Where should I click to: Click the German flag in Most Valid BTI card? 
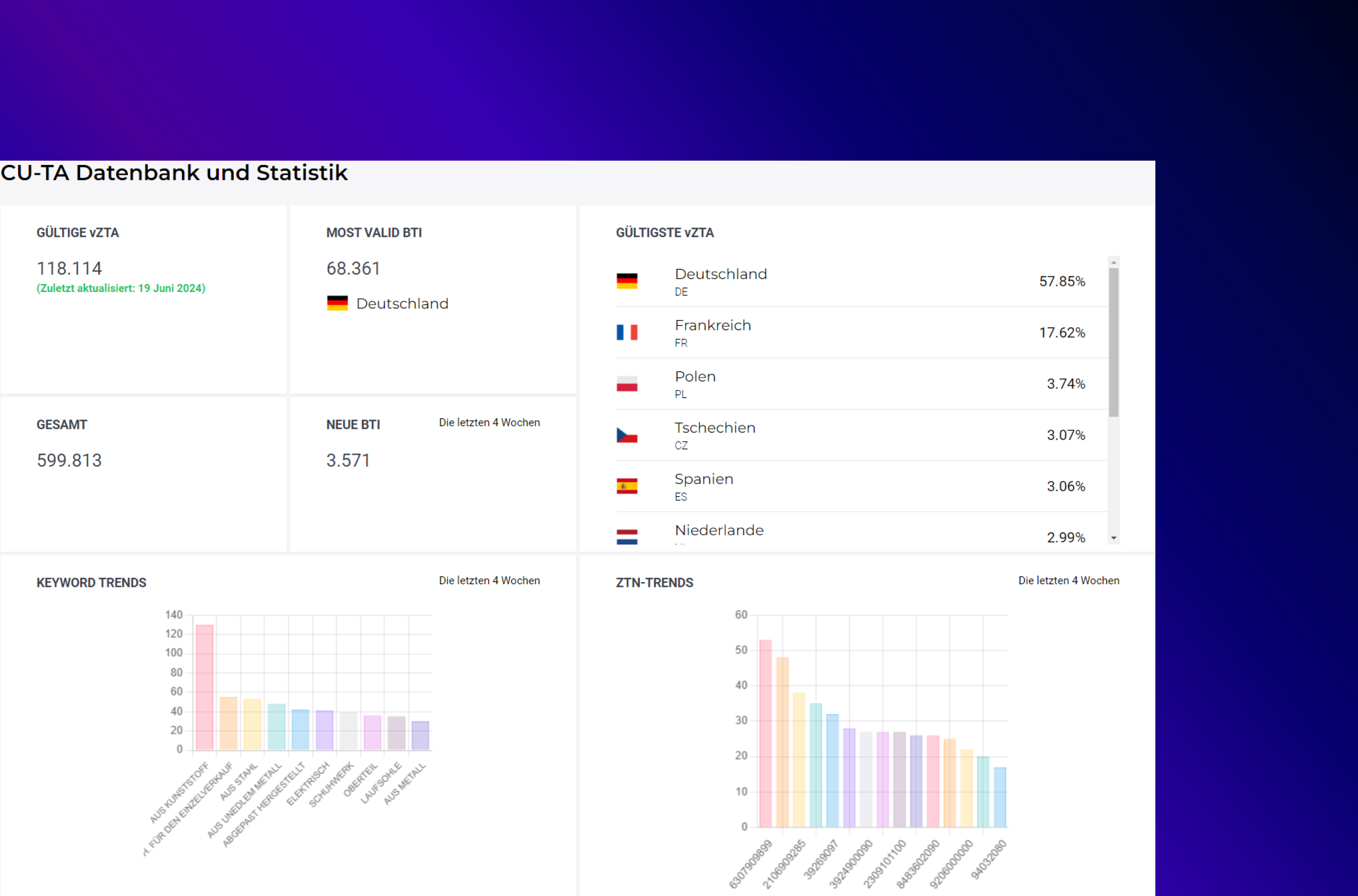337,303
